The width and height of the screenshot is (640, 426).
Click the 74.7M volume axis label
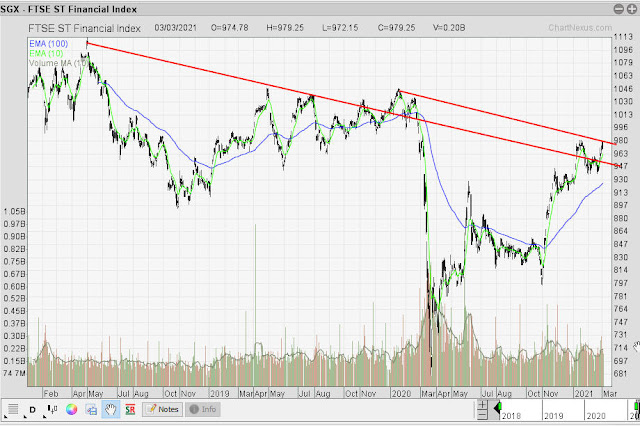(14, 373)
